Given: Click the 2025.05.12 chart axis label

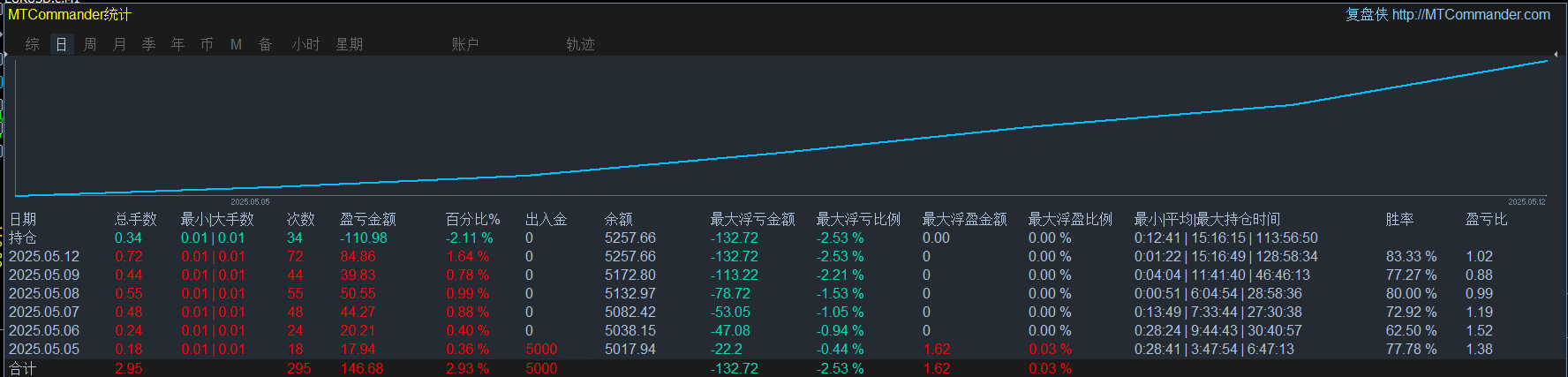Looking at the screenshot, I should pos(1527,202).
